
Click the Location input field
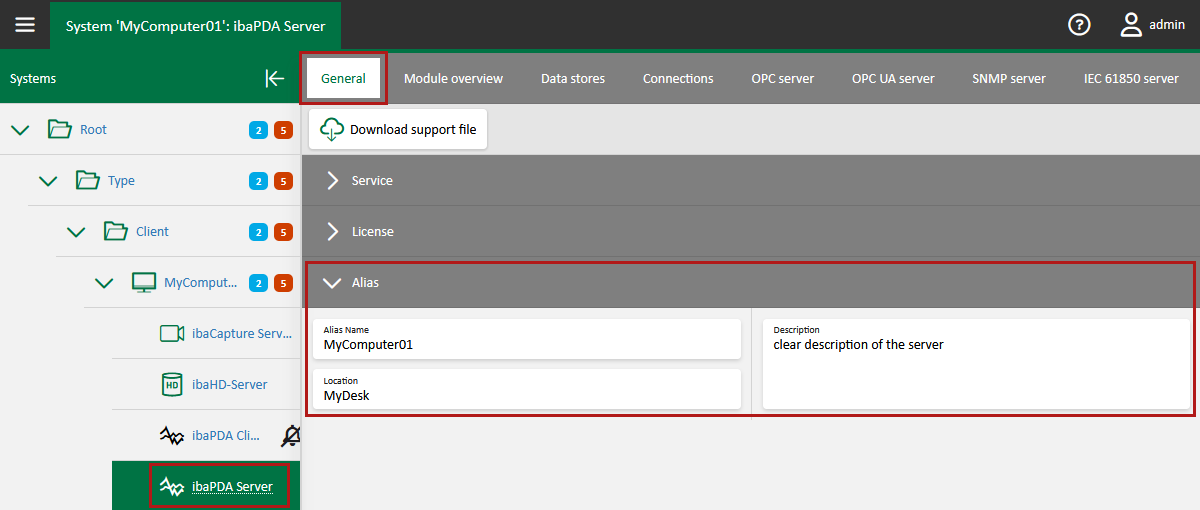tap(527, 389)
